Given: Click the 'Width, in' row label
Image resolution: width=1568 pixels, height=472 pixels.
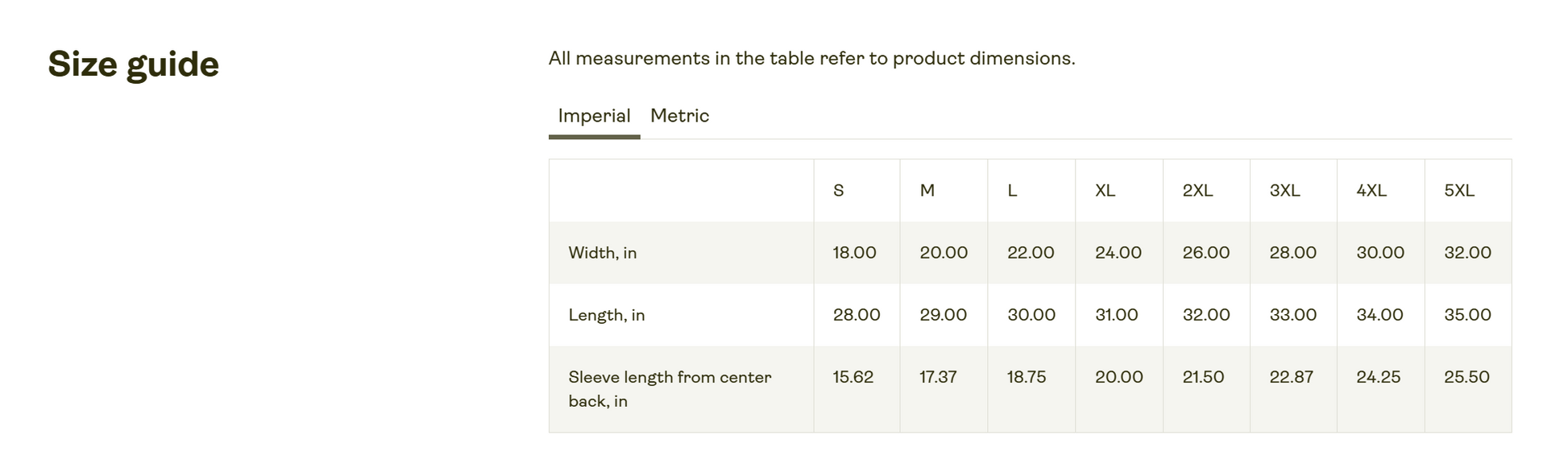Looking at the screenshot, I should pyautogui.click(x=602, y=253).
